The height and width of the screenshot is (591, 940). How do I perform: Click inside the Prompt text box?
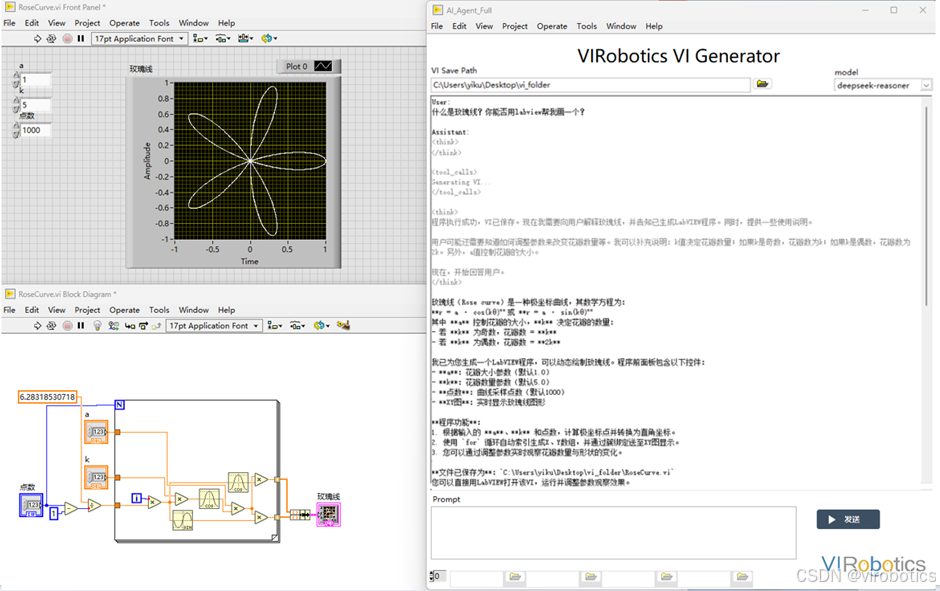pos(613,533)
